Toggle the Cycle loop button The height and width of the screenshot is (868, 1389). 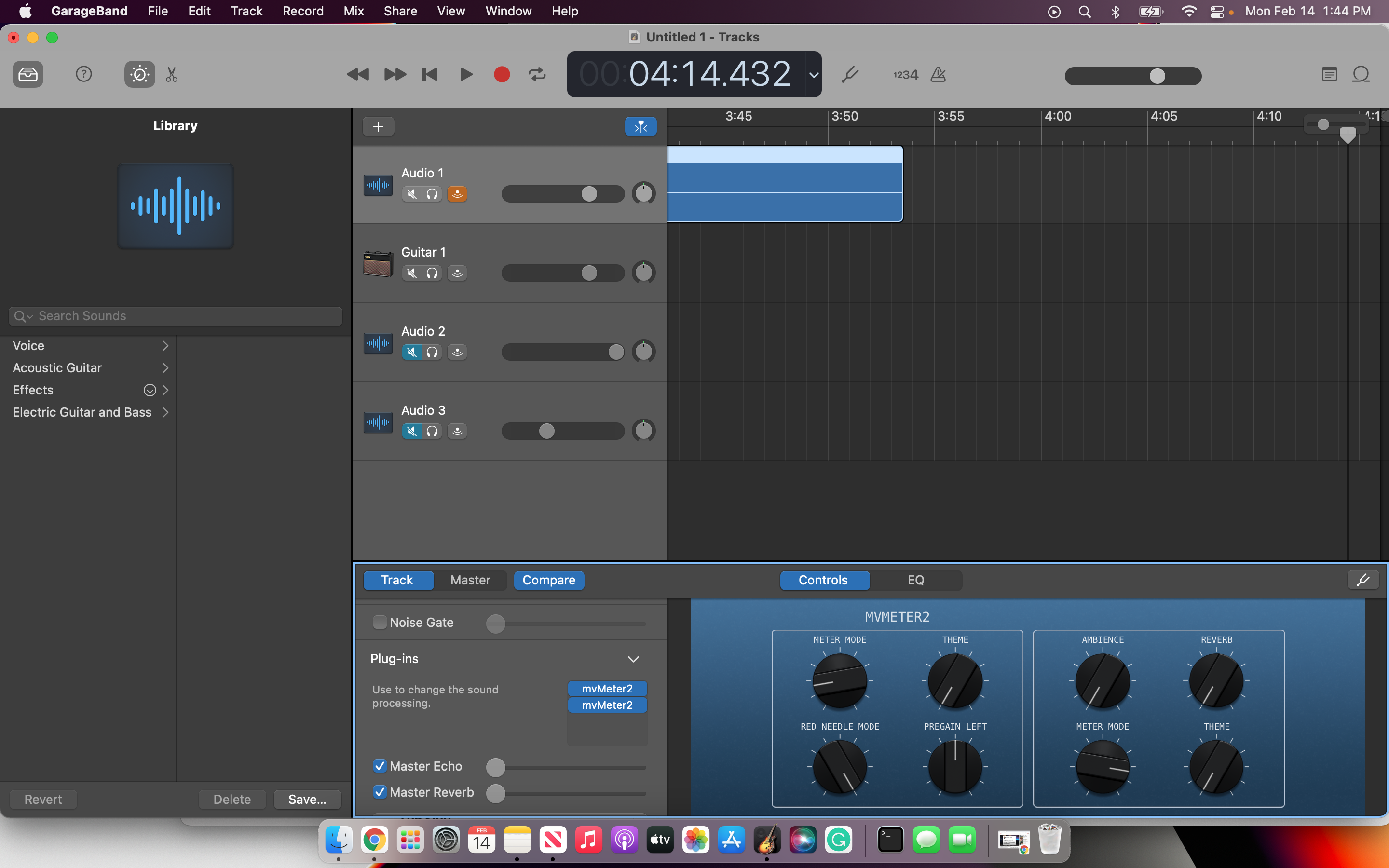pos(537,74)
